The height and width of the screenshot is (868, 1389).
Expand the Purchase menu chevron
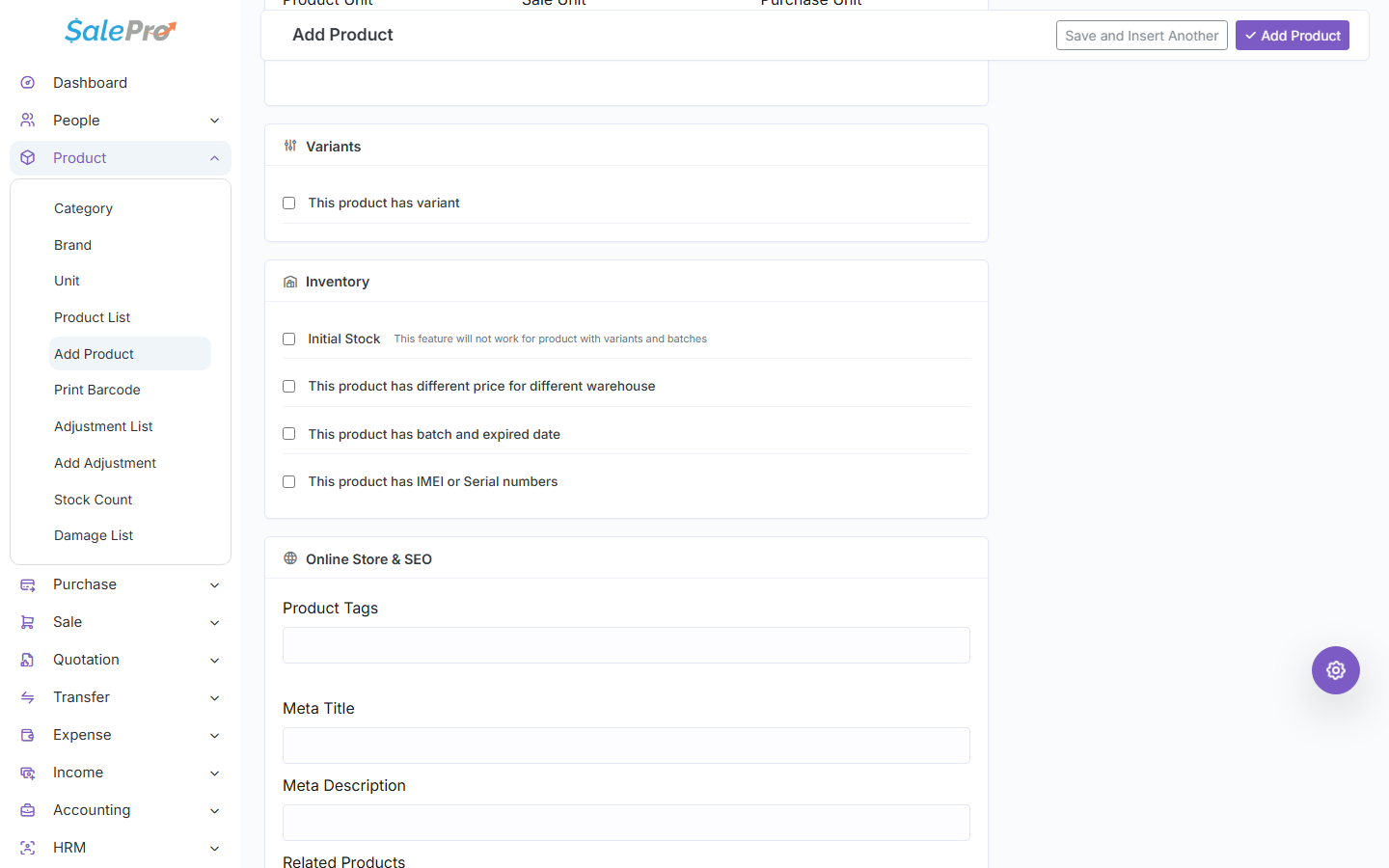(215, 585)
